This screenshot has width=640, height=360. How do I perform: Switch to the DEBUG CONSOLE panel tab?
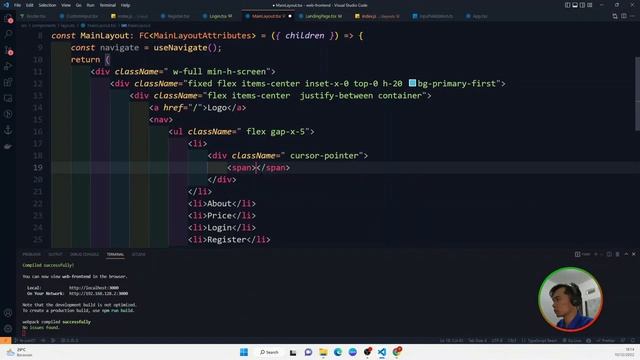click(x=84, y=254)
